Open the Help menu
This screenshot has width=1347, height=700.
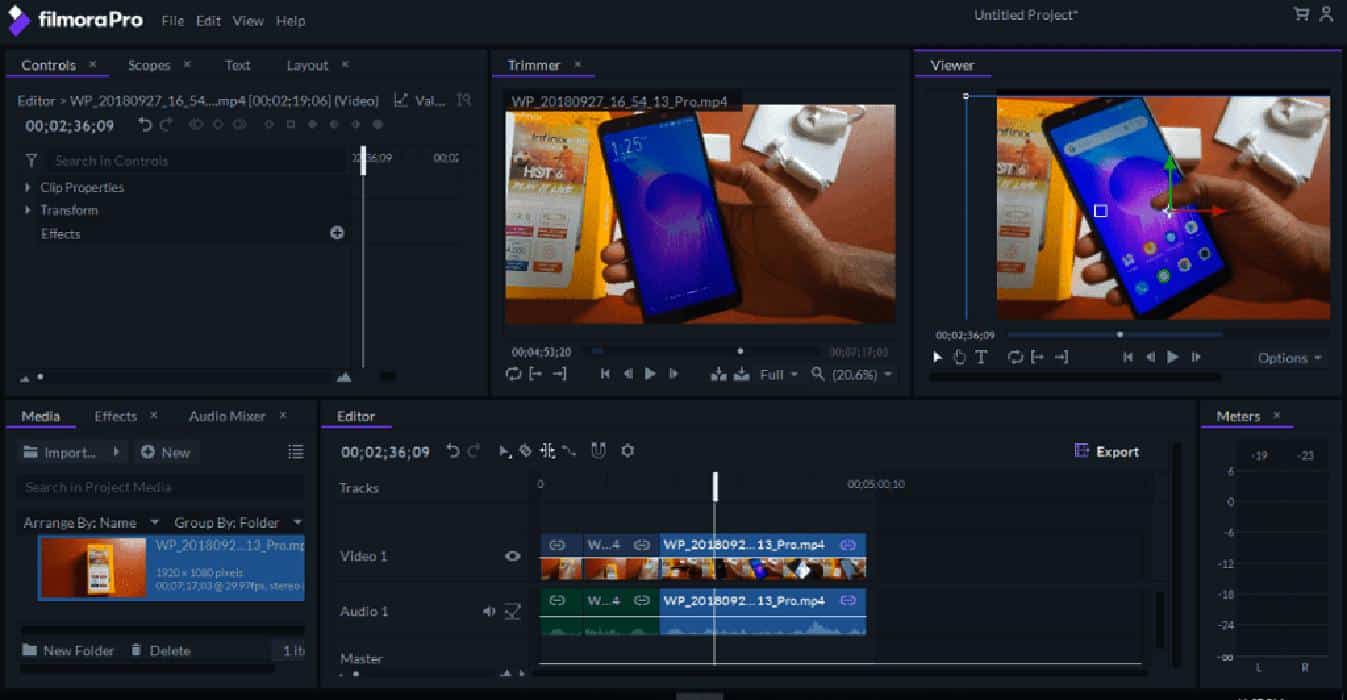point(290,20)
